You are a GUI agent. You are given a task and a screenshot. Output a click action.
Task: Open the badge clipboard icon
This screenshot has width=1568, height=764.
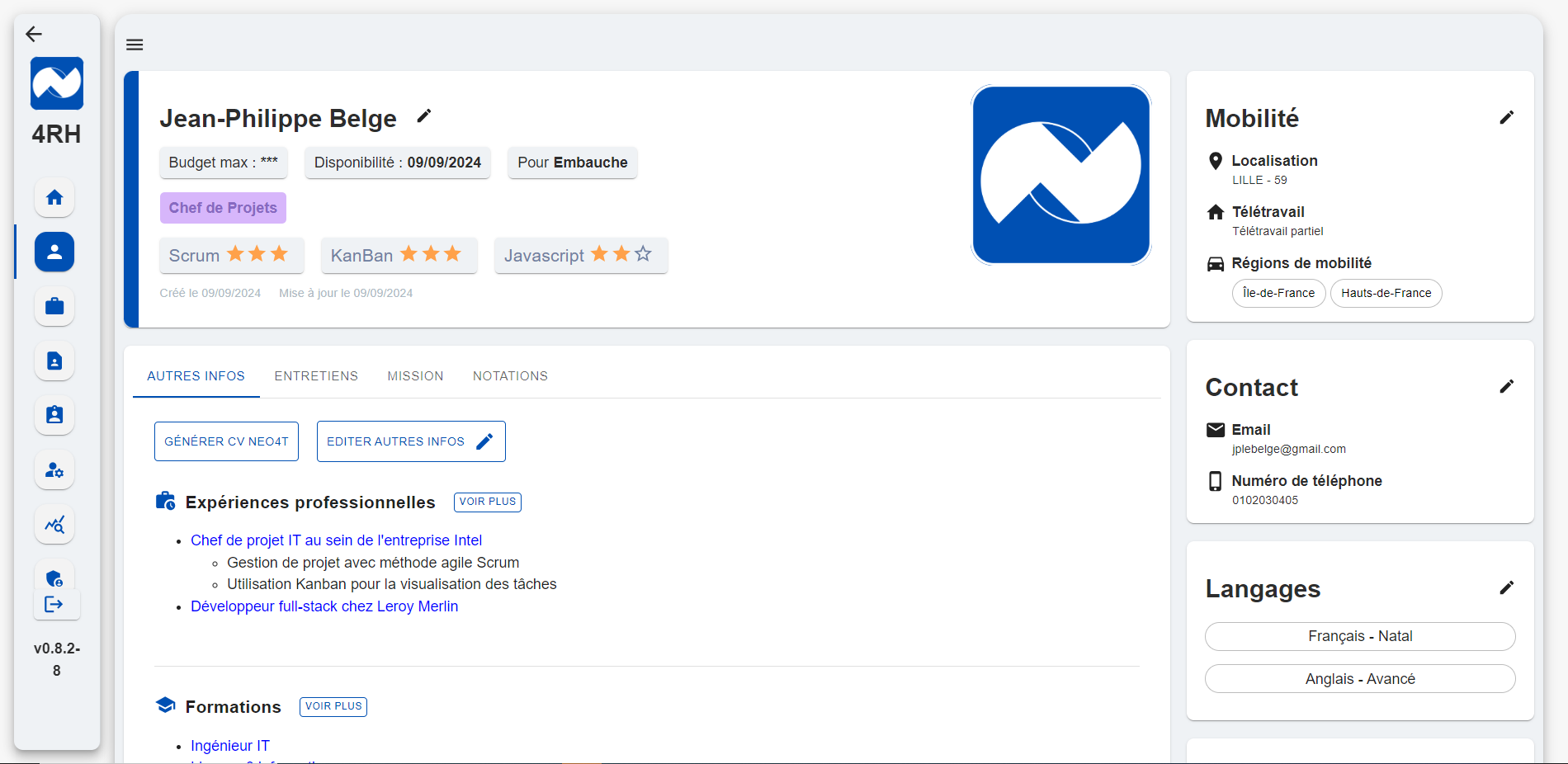pos(54,415)
